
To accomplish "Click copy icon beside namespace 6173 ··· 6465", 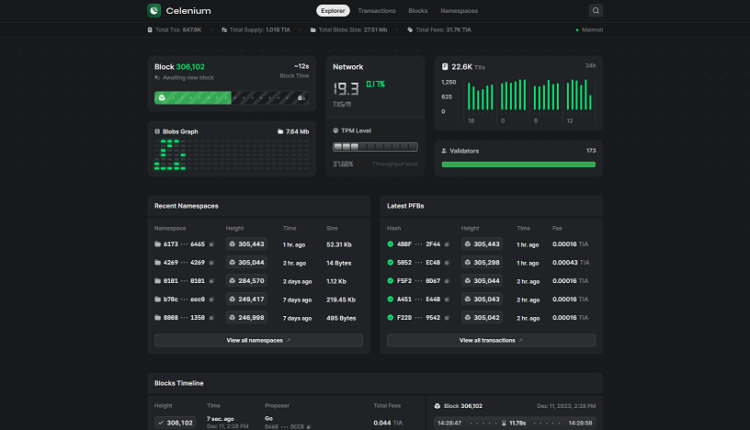I will click(211, 244).
